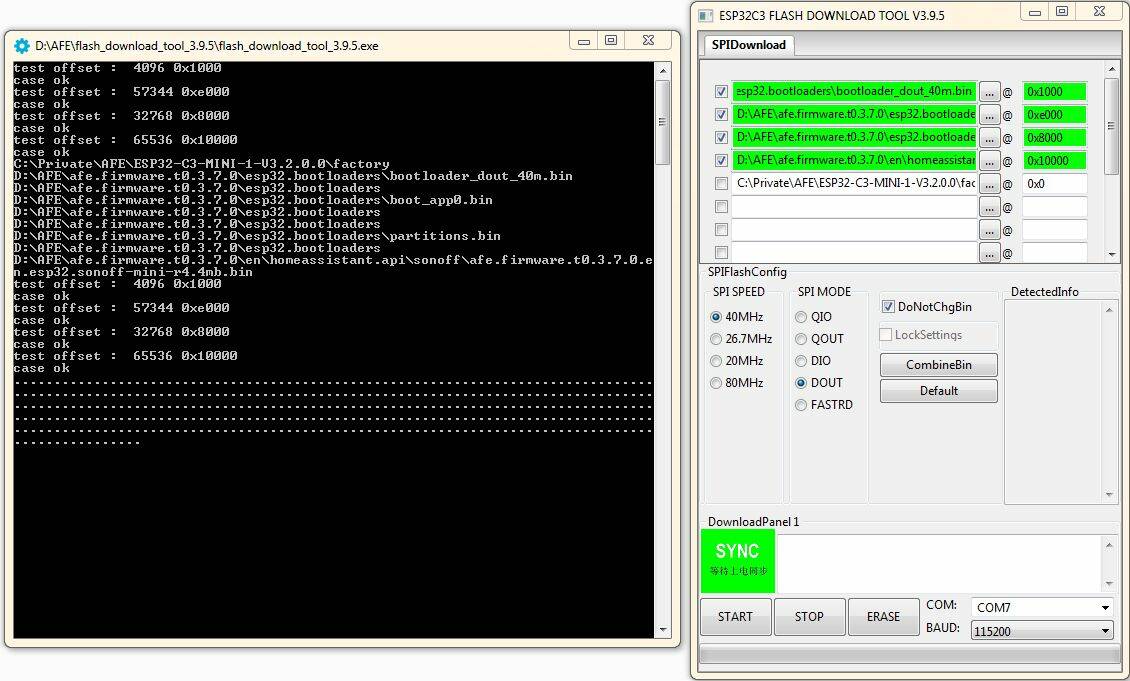Toggle the LockSettings checkbox
1130x681 pixels.
pyautogui.click(x=886, y=335)
